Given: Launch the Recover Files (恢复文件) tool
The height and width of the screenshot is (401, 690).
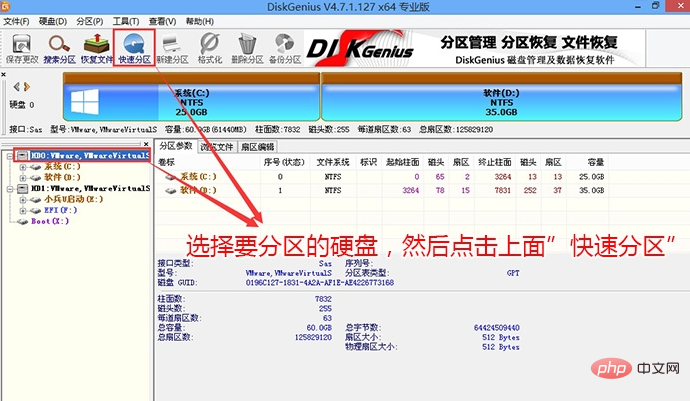Looking at the screenshot, I should point(97,48).
